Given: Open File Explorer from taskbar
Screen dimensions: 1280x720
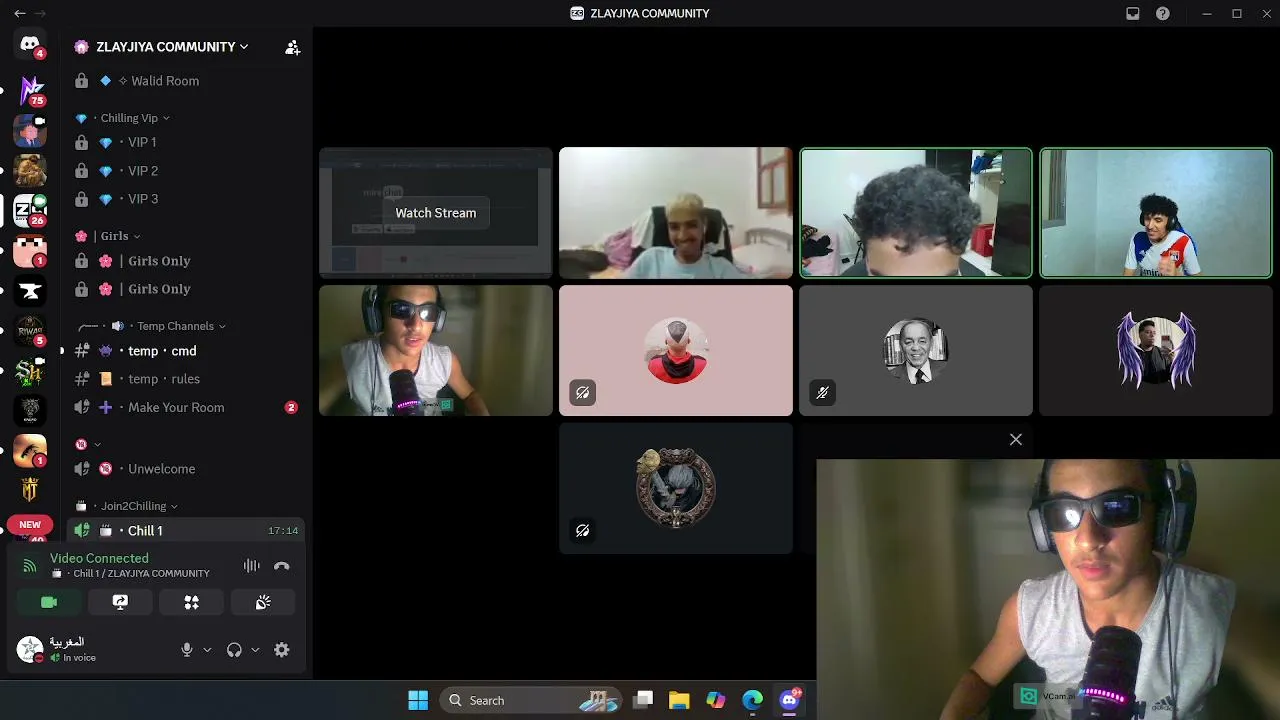Looking at the screenshot, I should (x=679, y=700).
